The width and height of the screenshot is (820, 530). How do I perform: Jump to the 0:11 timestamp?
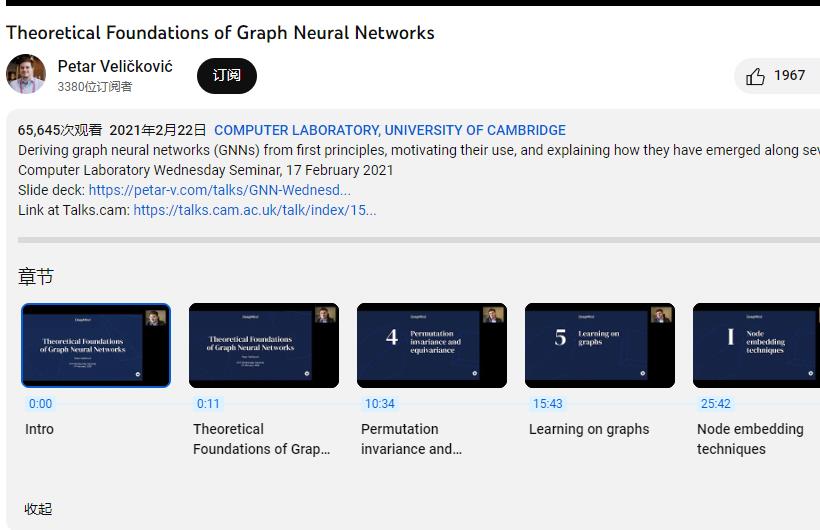pyautogui.click(x=208, y=403)
